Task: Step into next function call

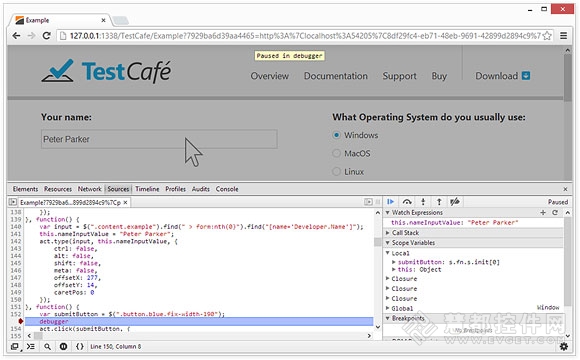Action: click(423, 202)
